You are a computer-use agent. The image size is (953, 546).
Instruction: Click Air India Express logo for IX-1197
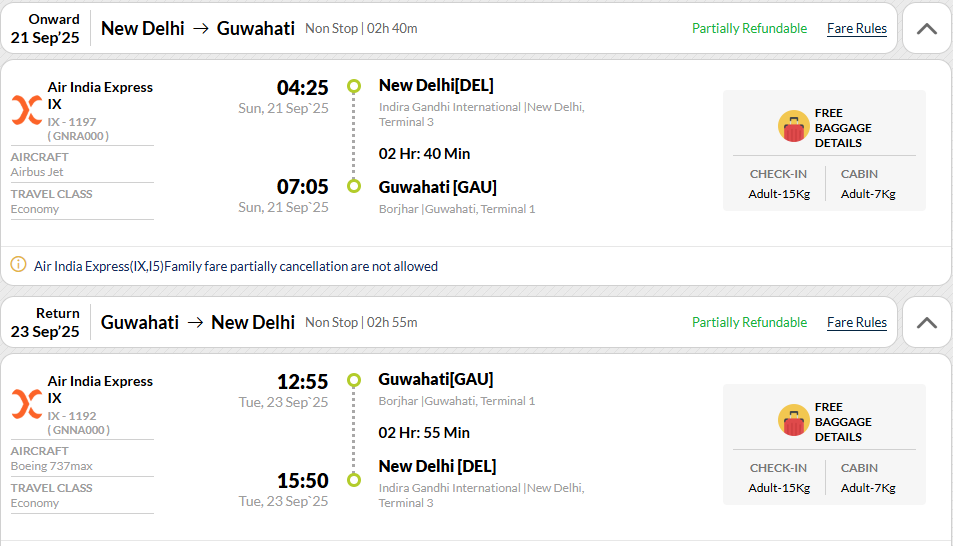[27, 110]
